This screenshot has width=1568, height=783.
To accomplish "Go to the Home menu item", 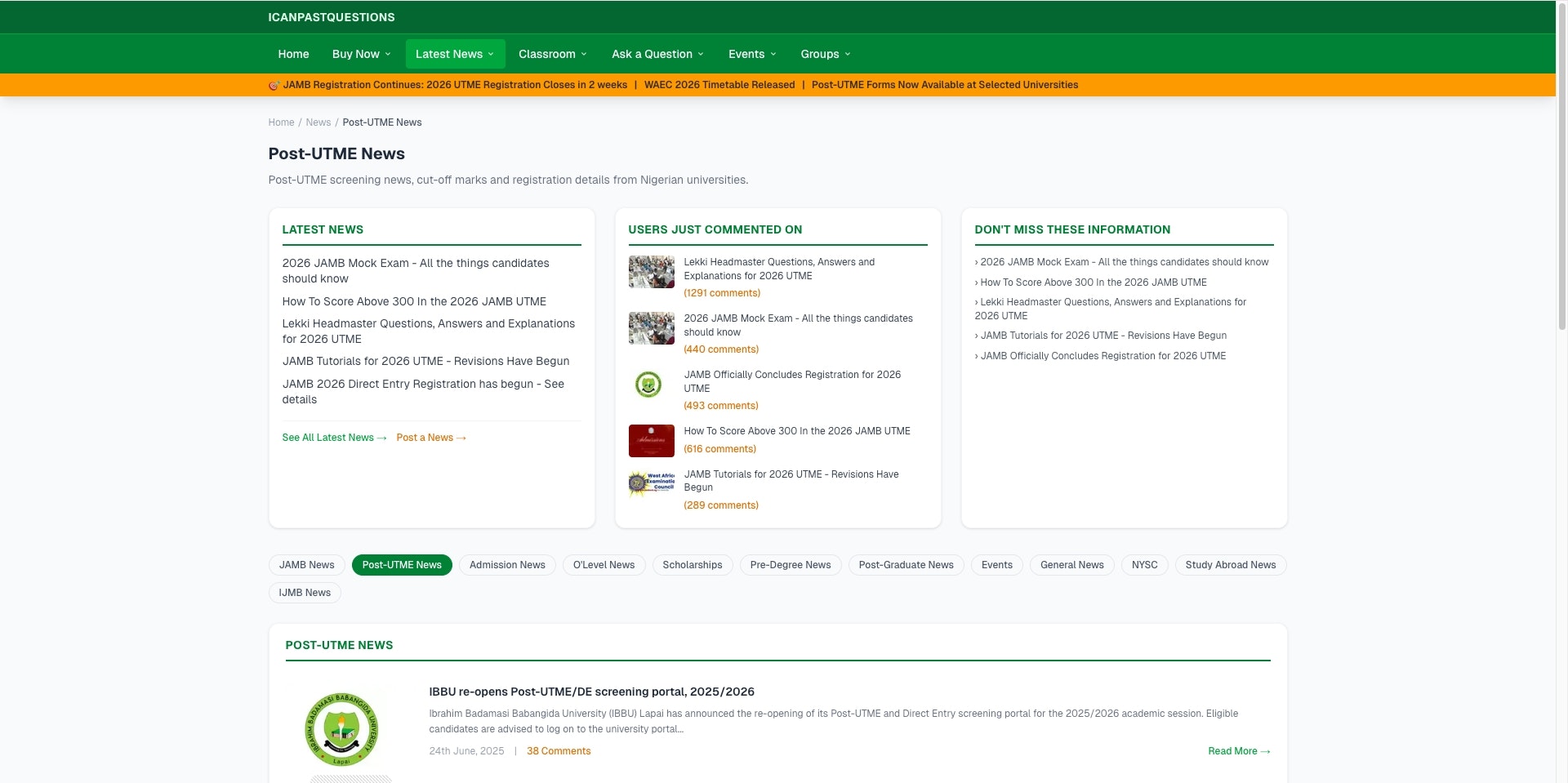I will tap(293, 54).
